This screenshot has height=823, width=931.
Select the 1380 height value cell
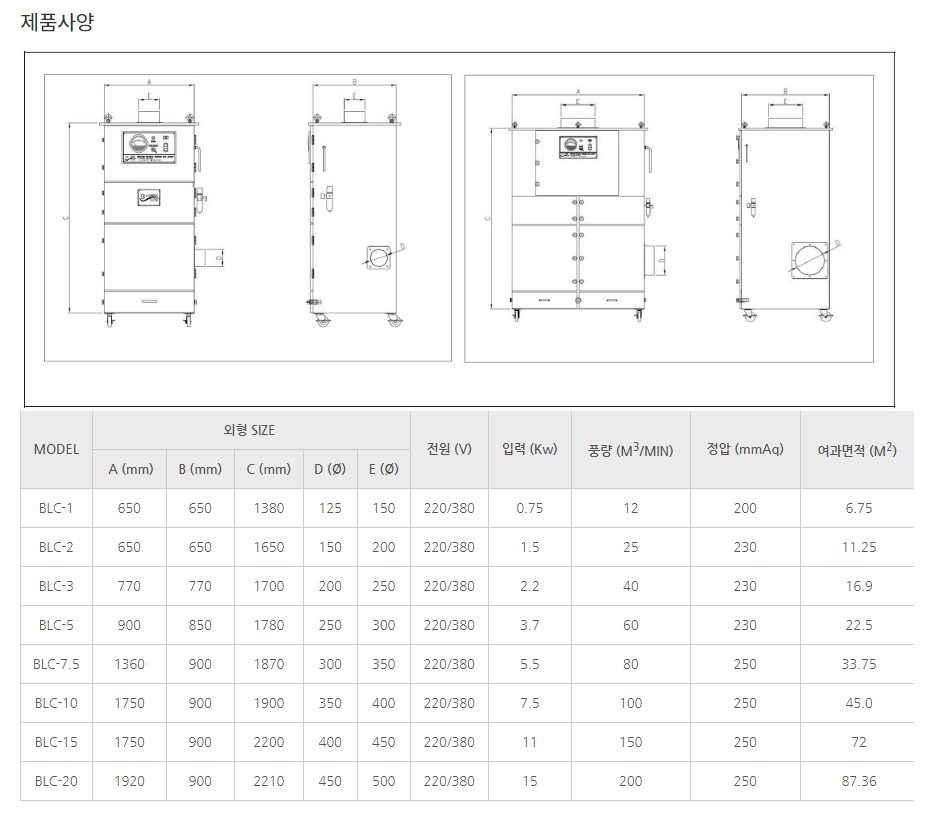(x=268, y=508)
